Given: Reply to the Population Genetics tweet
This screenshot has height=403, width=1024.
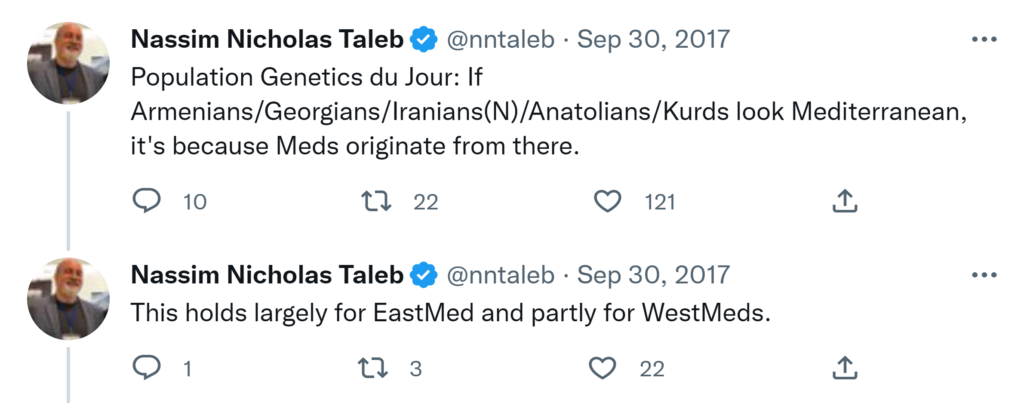Looking at the screenshot, I should (x=147, y=201).
